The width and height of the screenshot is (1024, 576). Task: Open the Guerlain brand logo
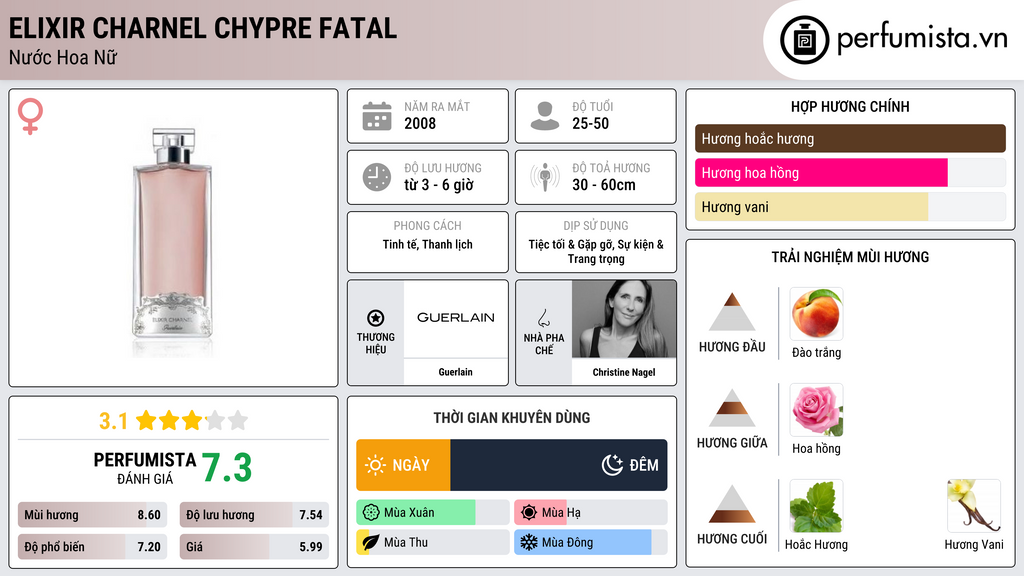[456, 318]
